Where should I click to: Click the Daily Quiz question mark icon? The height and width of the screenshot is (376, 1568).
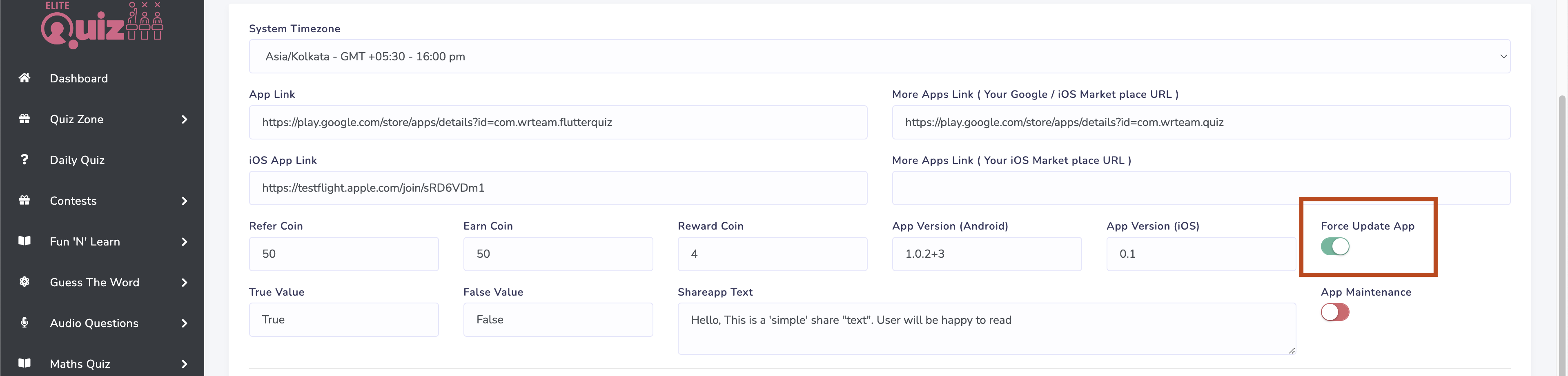click(x=24, y=159)
